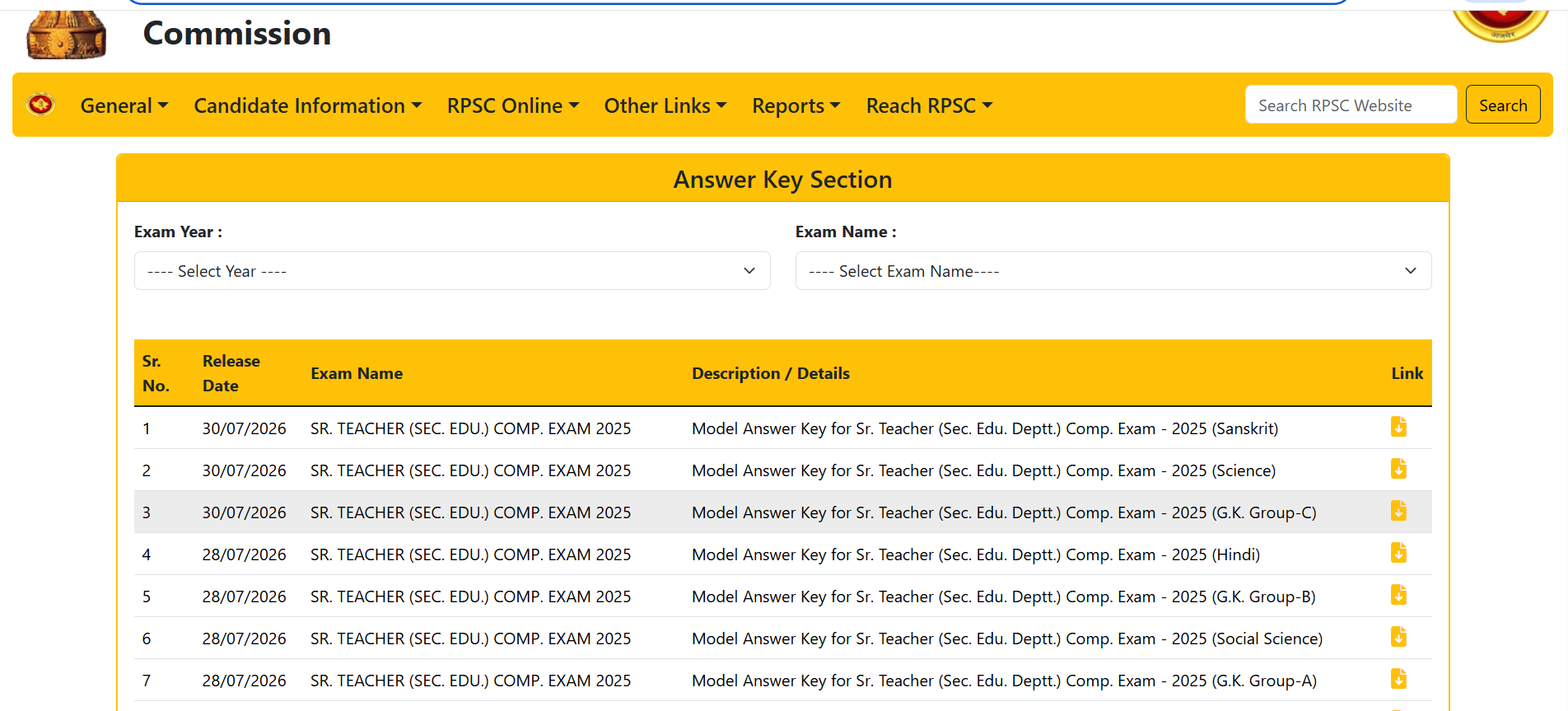Click the Commission title text
The height and width of the screenshot is (711, 1568).
(237, 34)
